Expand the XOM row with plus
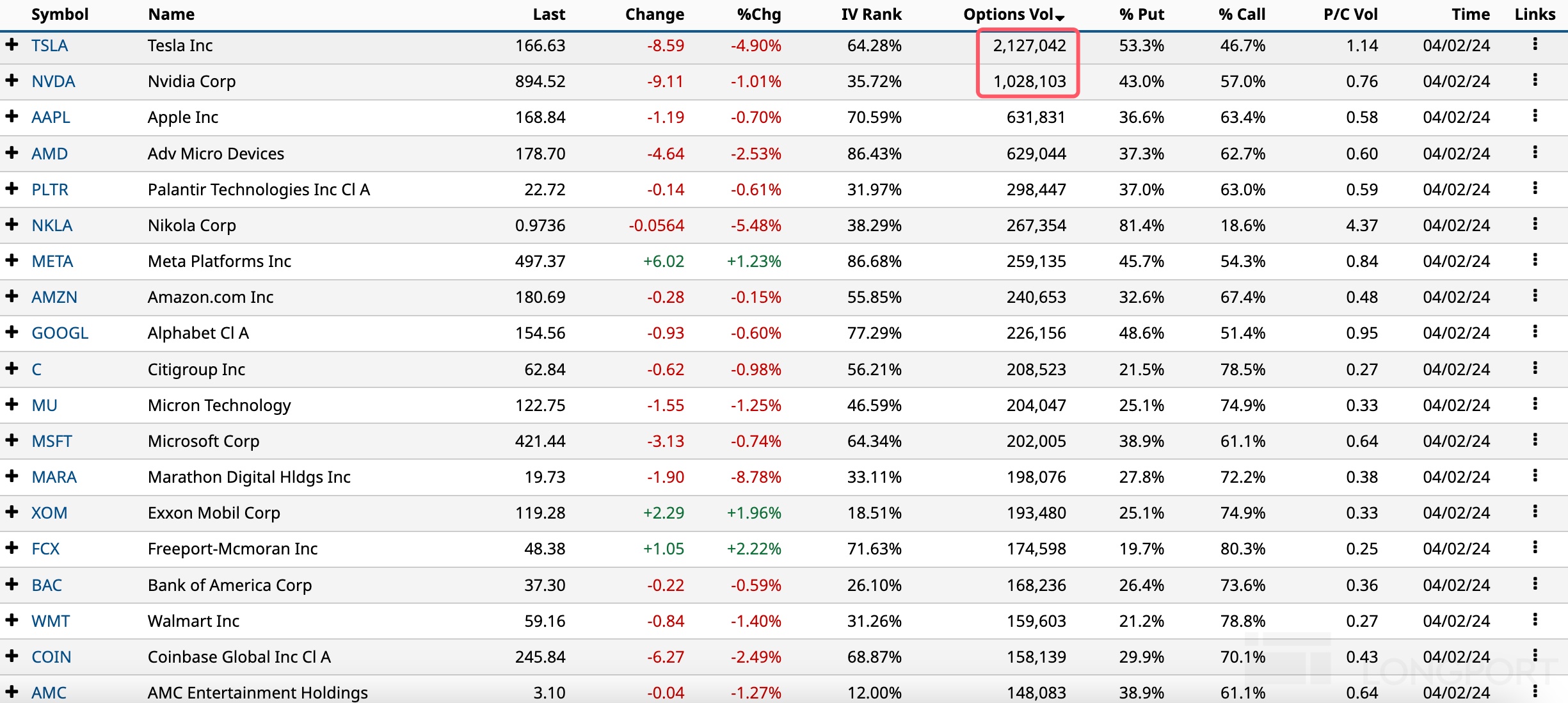The image size is (1568, 703). coord(12,512)
